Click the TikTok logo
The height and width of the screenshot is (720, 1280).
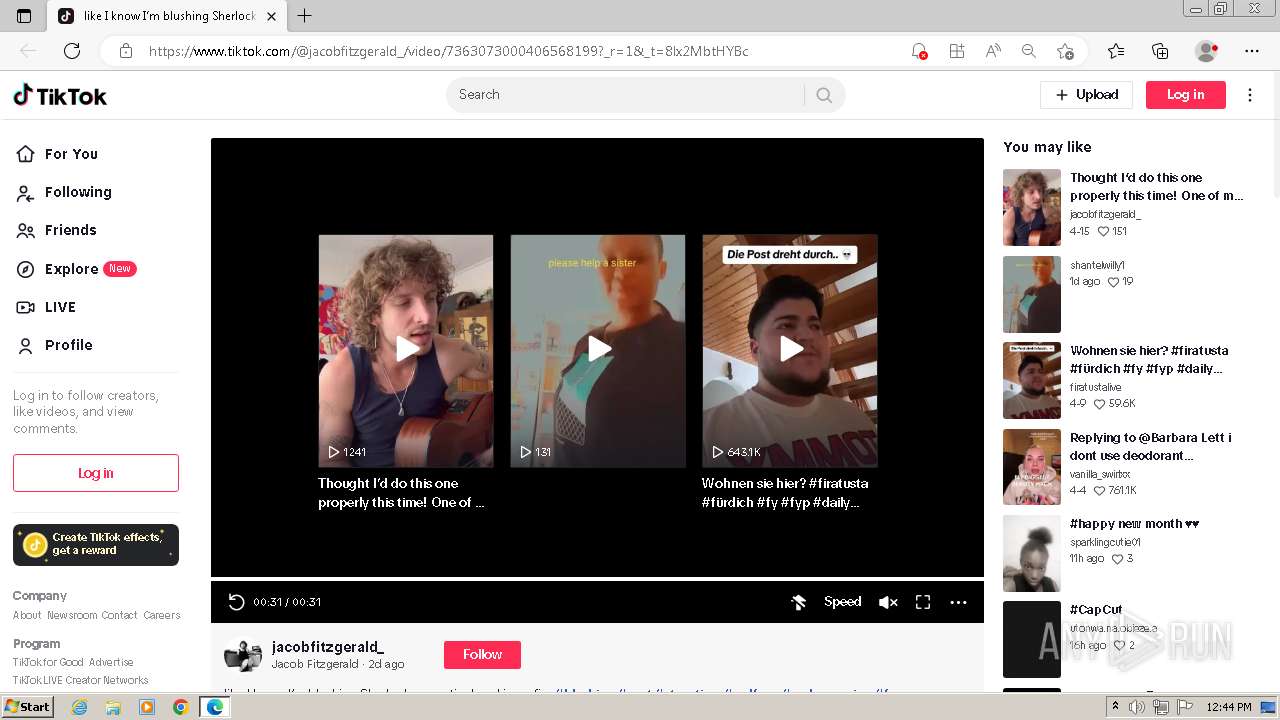pos(60,95)
